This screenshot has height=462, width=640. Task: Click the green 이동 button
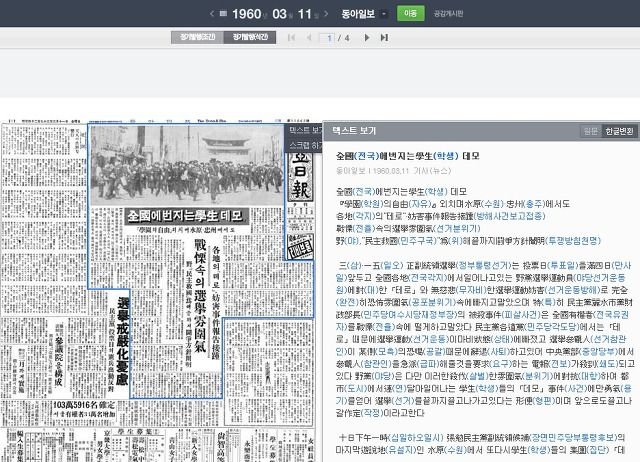click(x=410, y=13)
